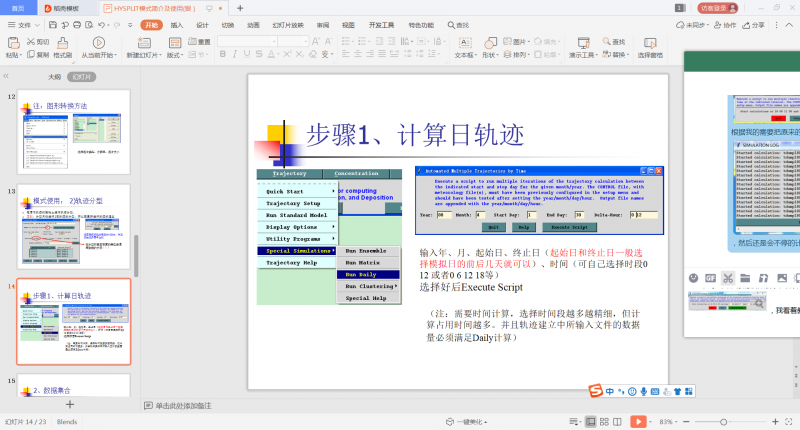Open the Insert (插入) ribbon tab
This screenshot has height=430, width=800.
176,25
